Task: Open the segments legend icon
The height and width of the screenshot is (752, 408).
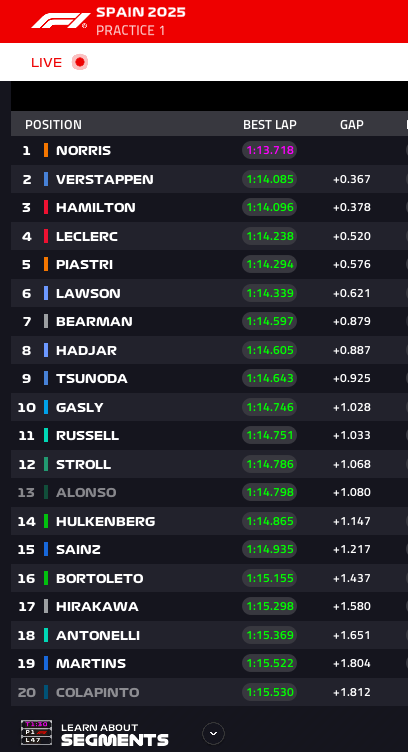Action: (x=36, y=733)
